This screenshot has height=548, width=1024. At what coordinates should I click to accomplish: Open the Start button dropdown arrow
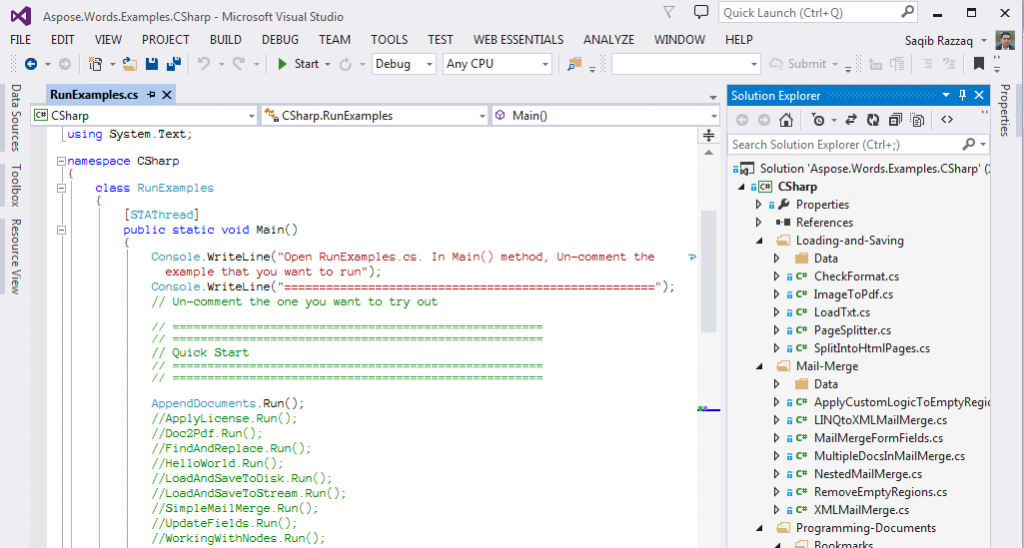(328, 64)
